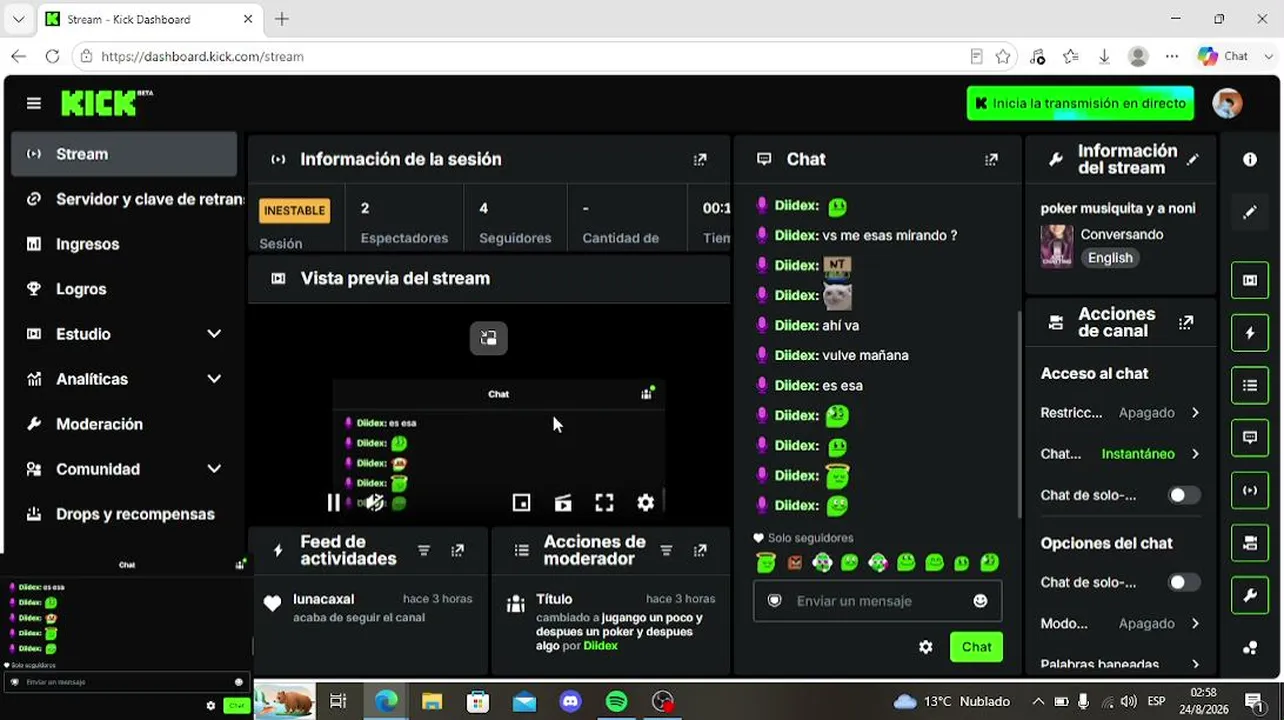Image resolution: width=1284 pixels, height=720 pixels.
Task: Edit stream info with the header pencil icon
Action: (1193, 159)
